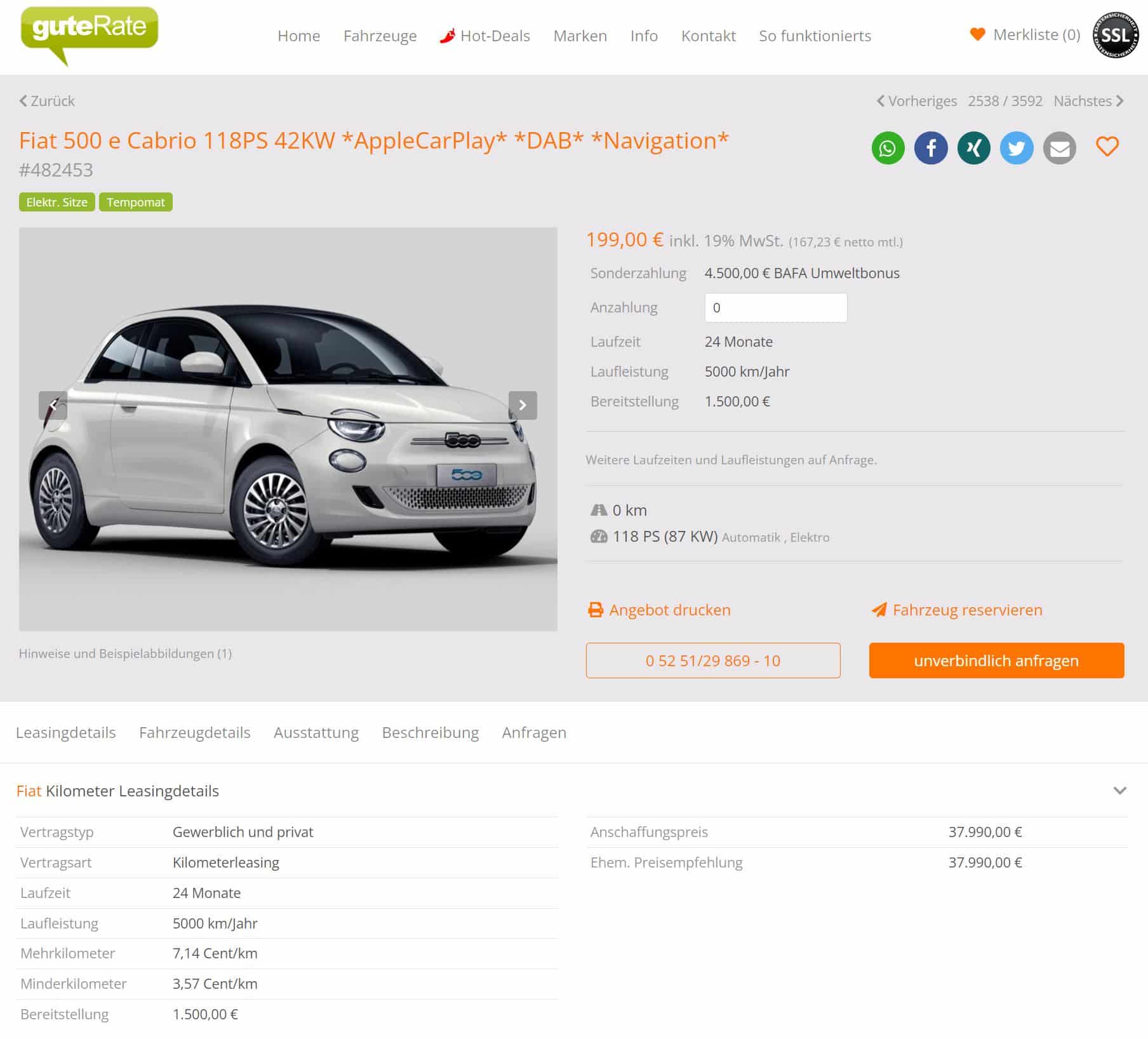Go to Nächstes vehicle
Image resolution: width=1148 pixels, height=1039 pixels.
point(1088,101)
